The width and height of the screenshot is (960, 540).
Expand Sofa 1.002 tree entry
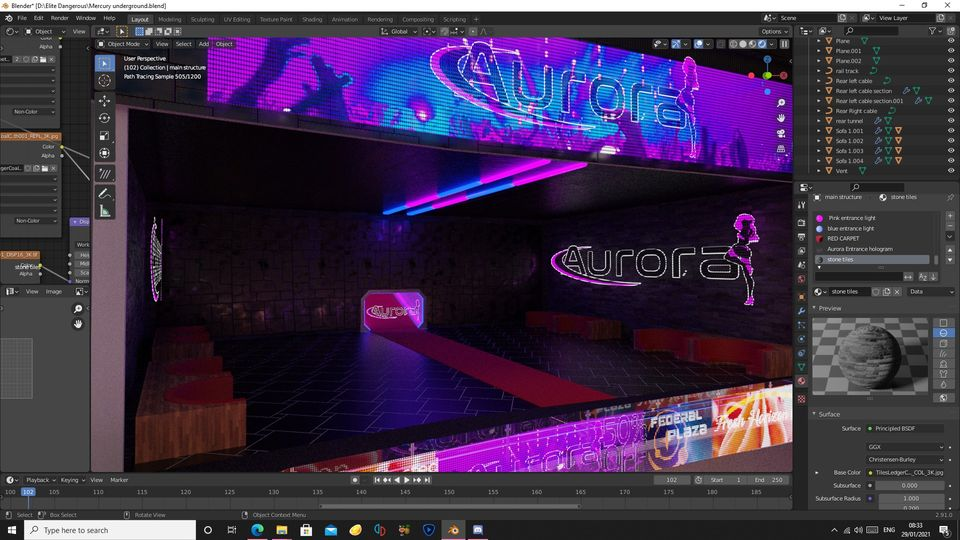click(819, 141)
